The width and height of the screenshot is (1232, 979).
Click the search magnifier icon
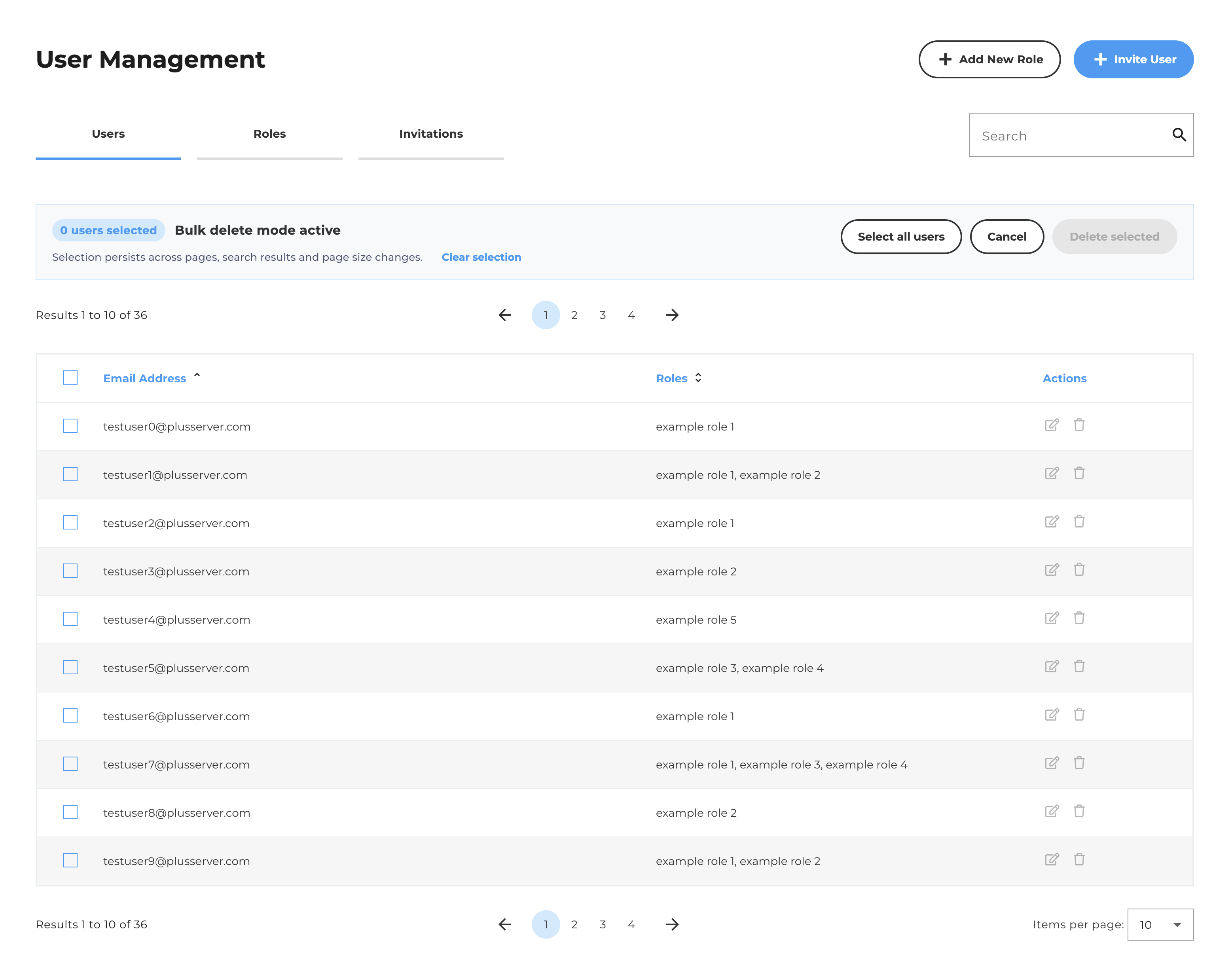(1179, 135)
